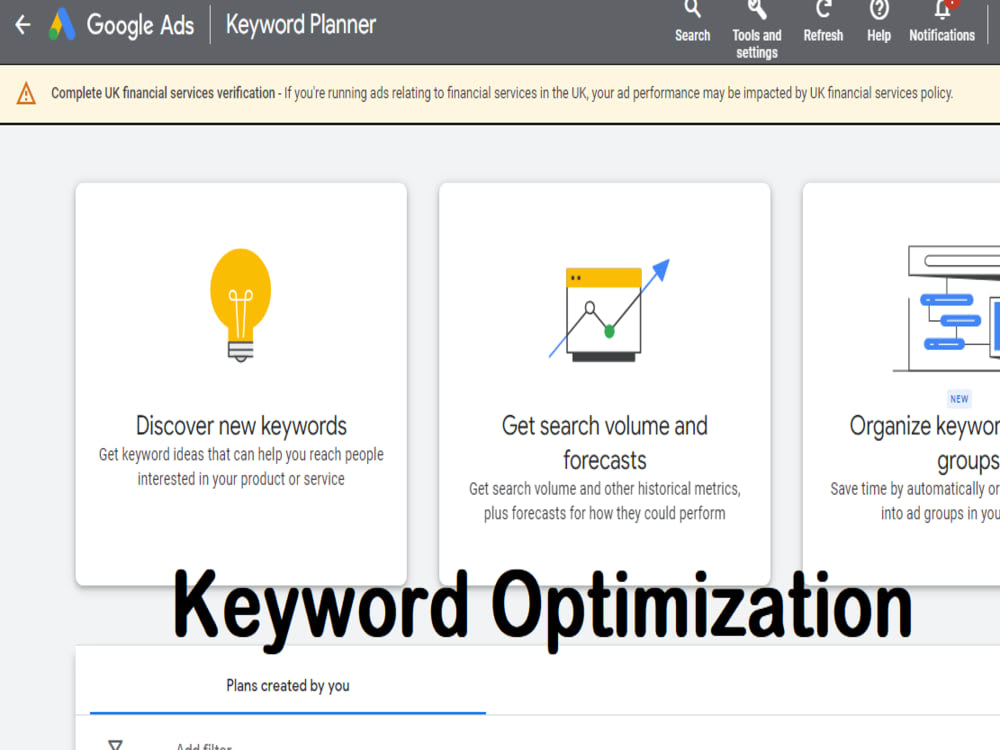Open Search in the top bar
Viewport: 1000px width, 750px height.
click(x=693, y=22)
